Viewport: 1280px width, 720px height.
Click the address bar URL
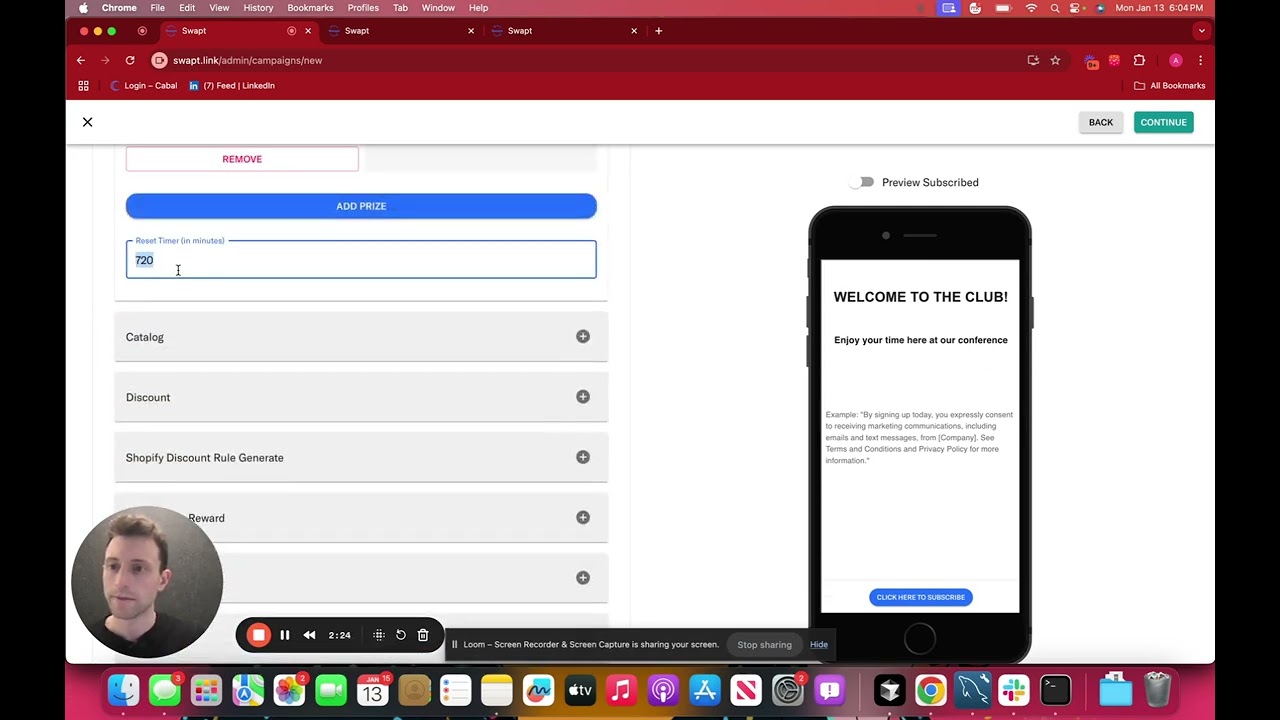247,60
